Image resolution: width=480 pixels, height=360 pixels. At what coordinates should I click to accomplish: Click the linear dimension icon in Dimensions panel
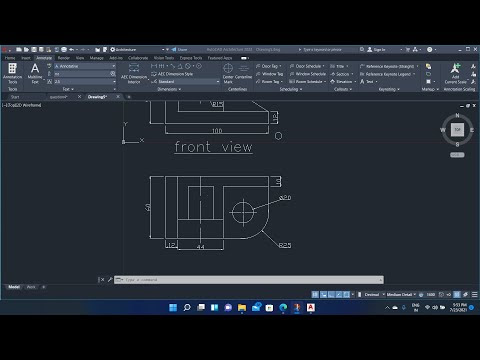tap(154, 66)
